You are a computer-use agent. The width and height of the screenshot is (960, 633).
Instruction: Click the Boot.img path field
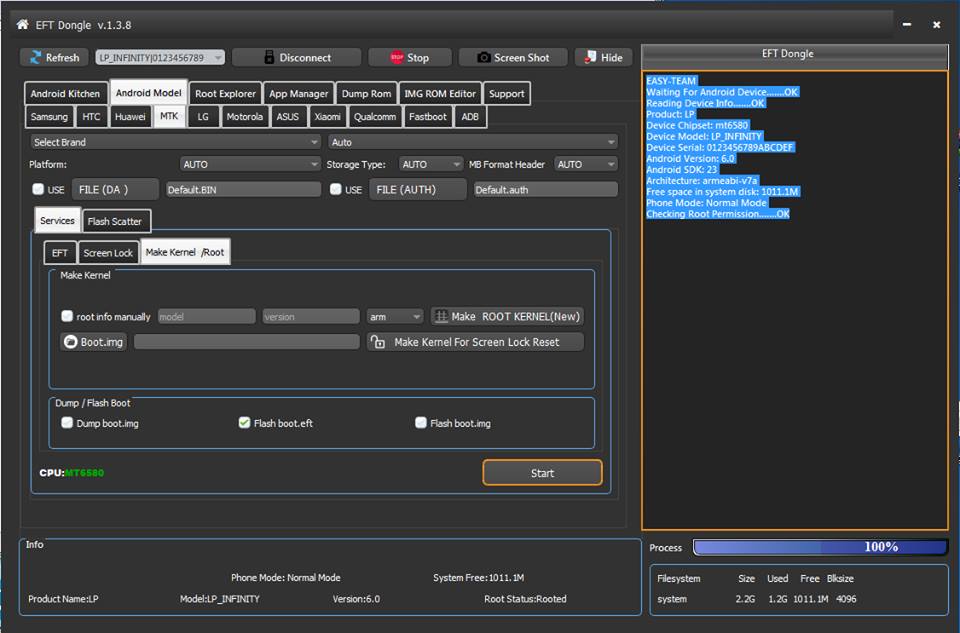point(247,342)
